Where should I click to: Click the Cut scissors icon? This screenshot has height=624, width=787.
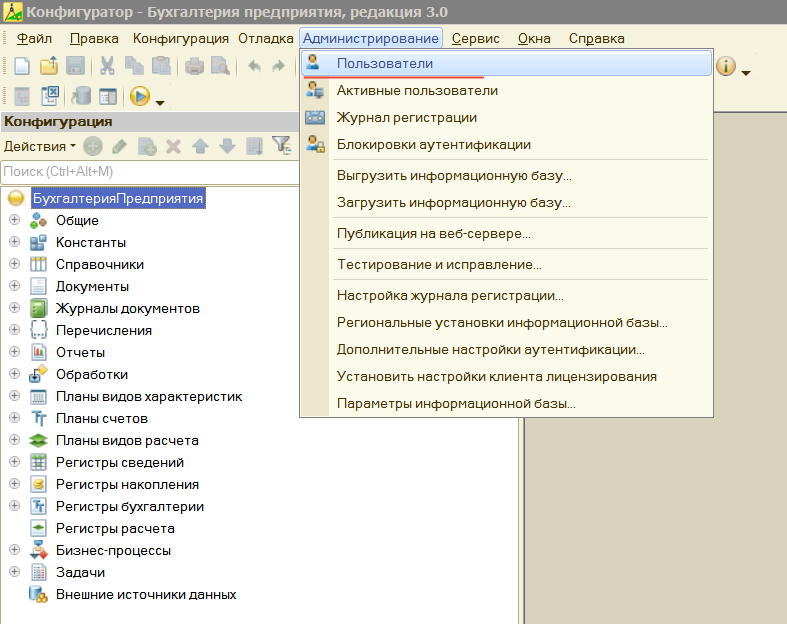(107, 66)
